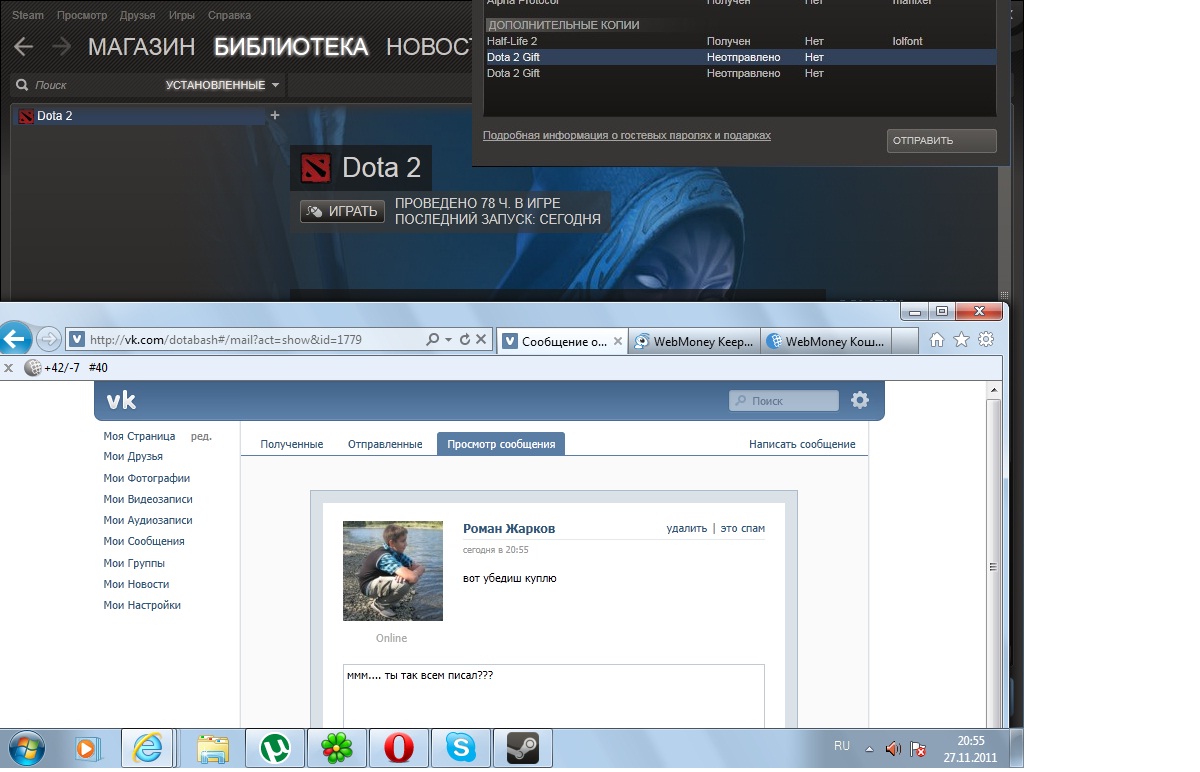
Task: Select Сообщение о... browser tab
Action: 563,341
